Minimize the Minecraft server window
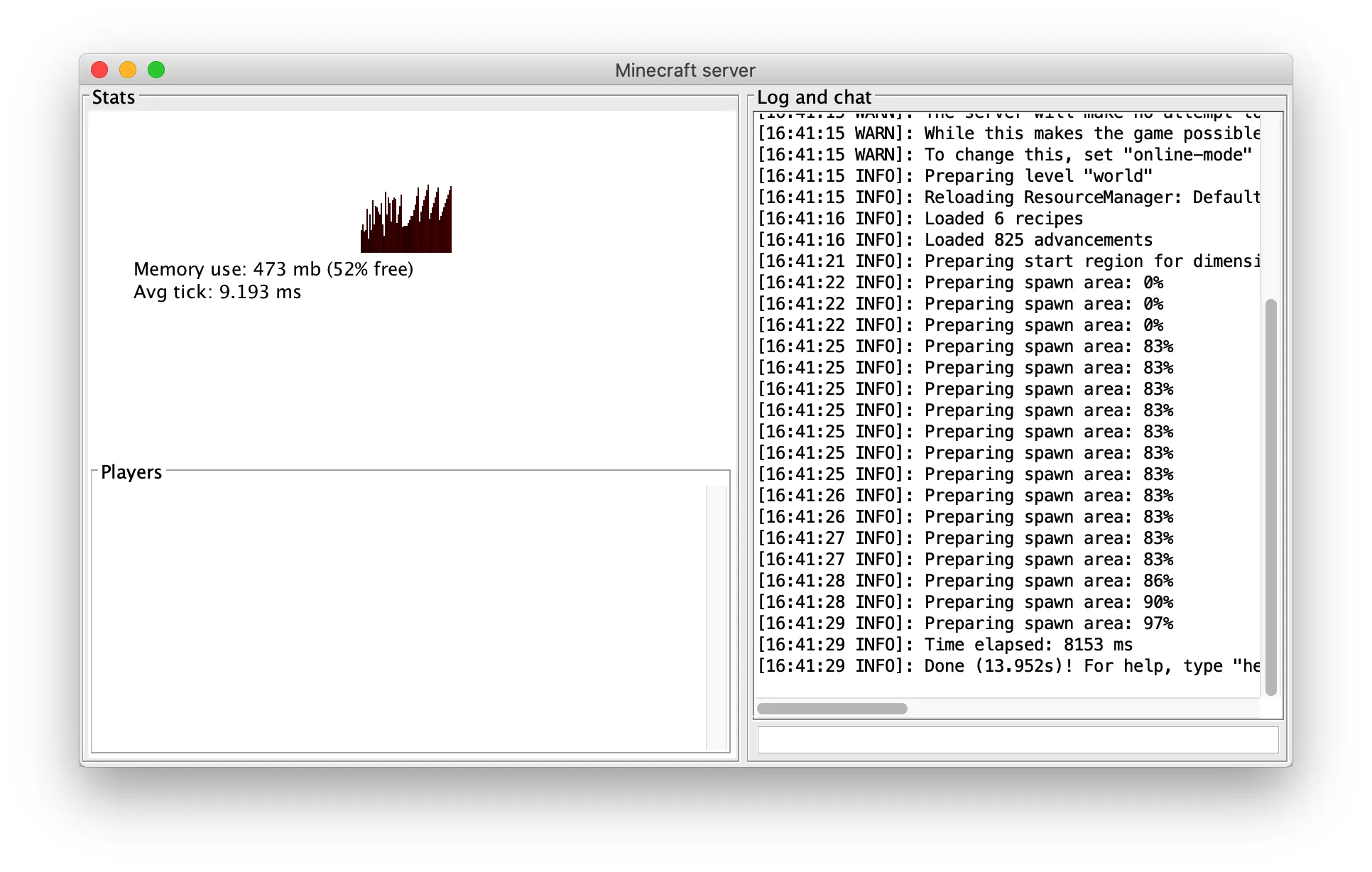 (x=128, y=70)
